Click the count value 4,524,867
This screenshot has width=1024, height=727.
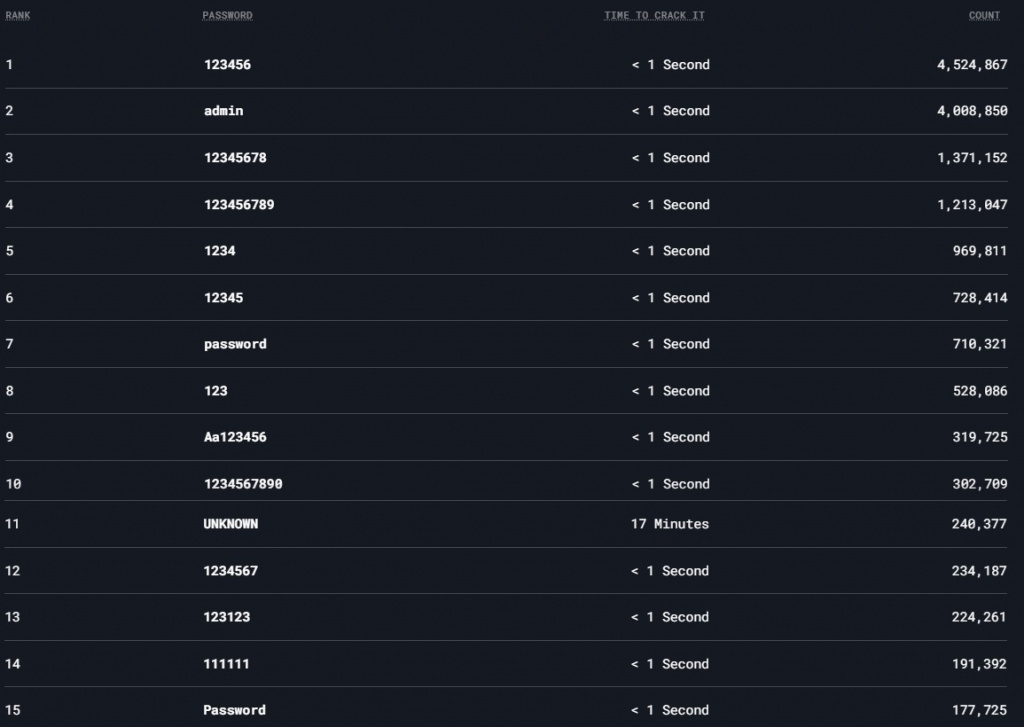click(972, 65)
